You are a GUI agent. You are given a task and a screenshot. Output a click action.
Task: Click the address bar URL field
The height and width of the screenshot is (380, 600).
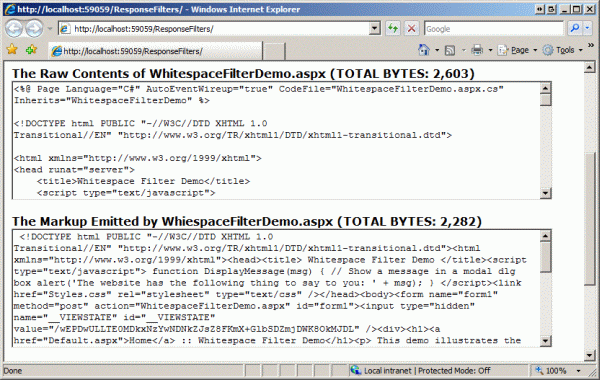[x=214, y=29]
